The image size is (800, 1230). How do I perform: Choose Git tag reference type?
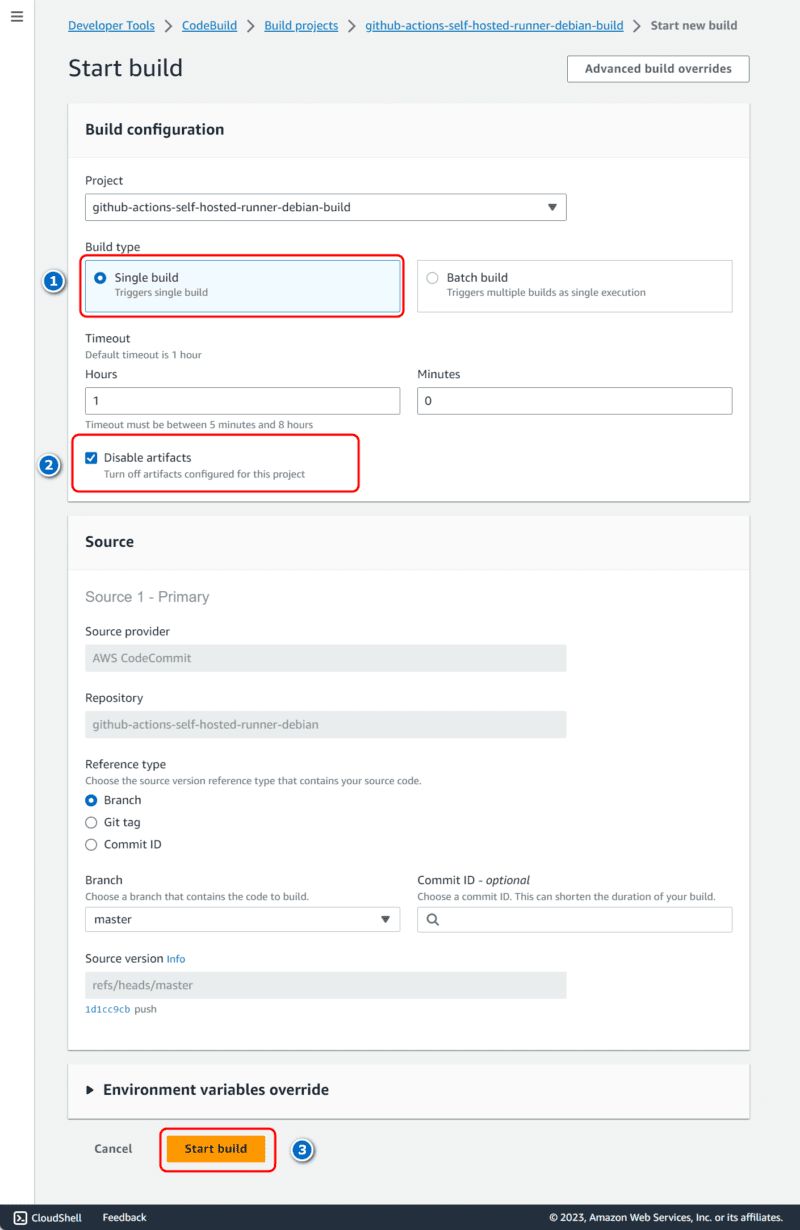[92, 822]
